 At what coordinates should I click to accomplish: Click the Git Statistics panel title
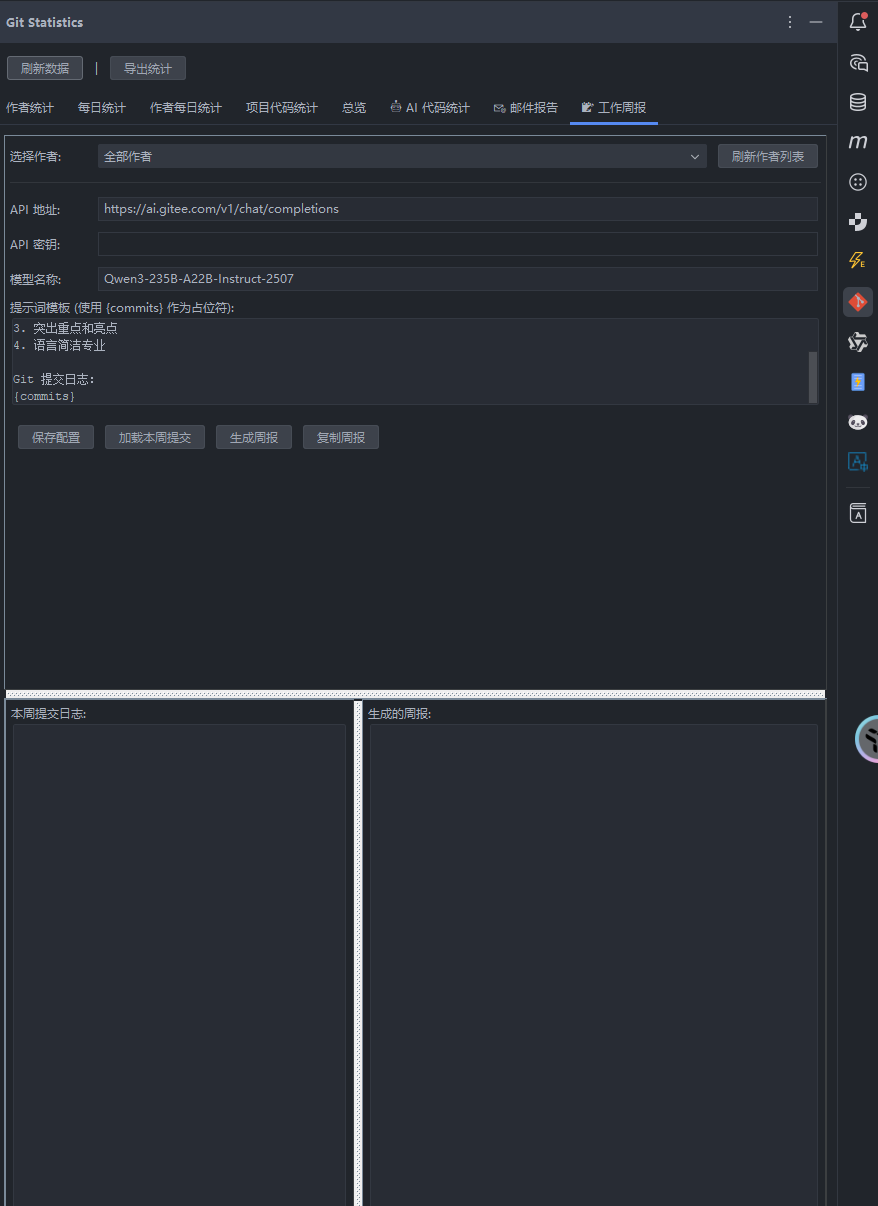tap(45, 22)
